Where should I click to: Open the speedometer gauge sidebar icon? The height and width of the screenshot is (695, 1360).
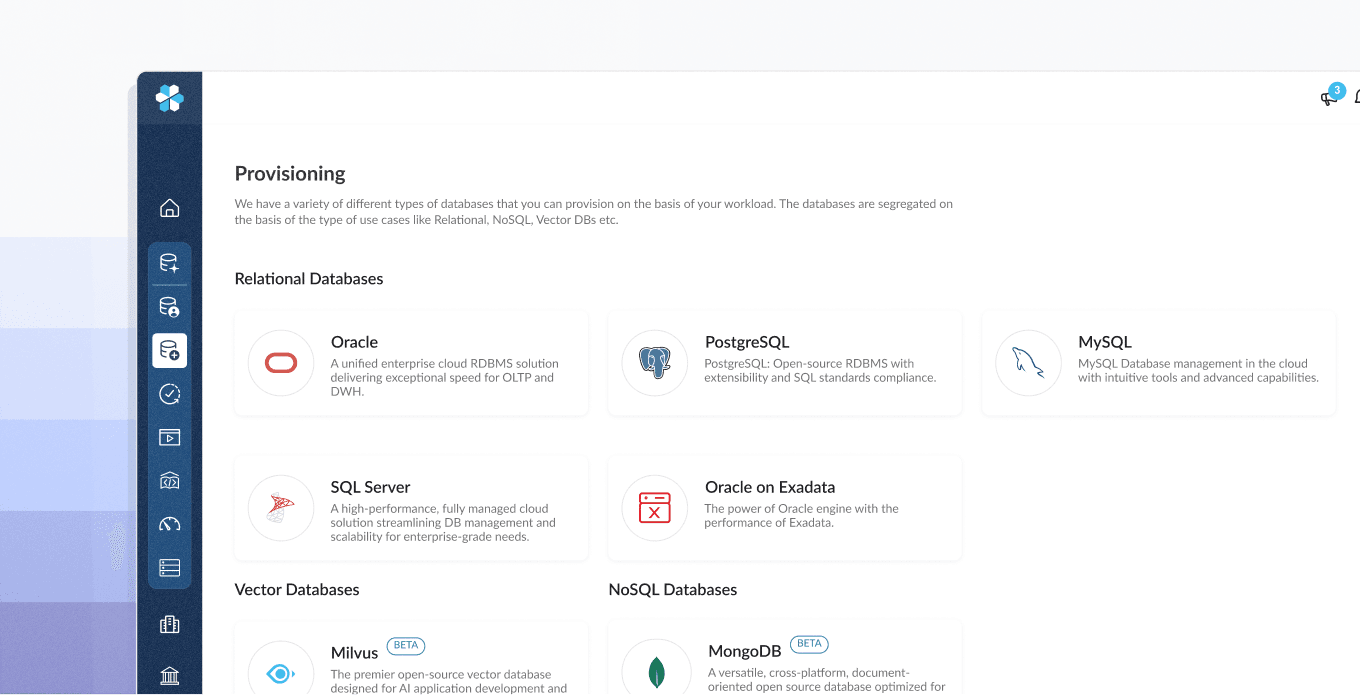[x=169, y=524]
